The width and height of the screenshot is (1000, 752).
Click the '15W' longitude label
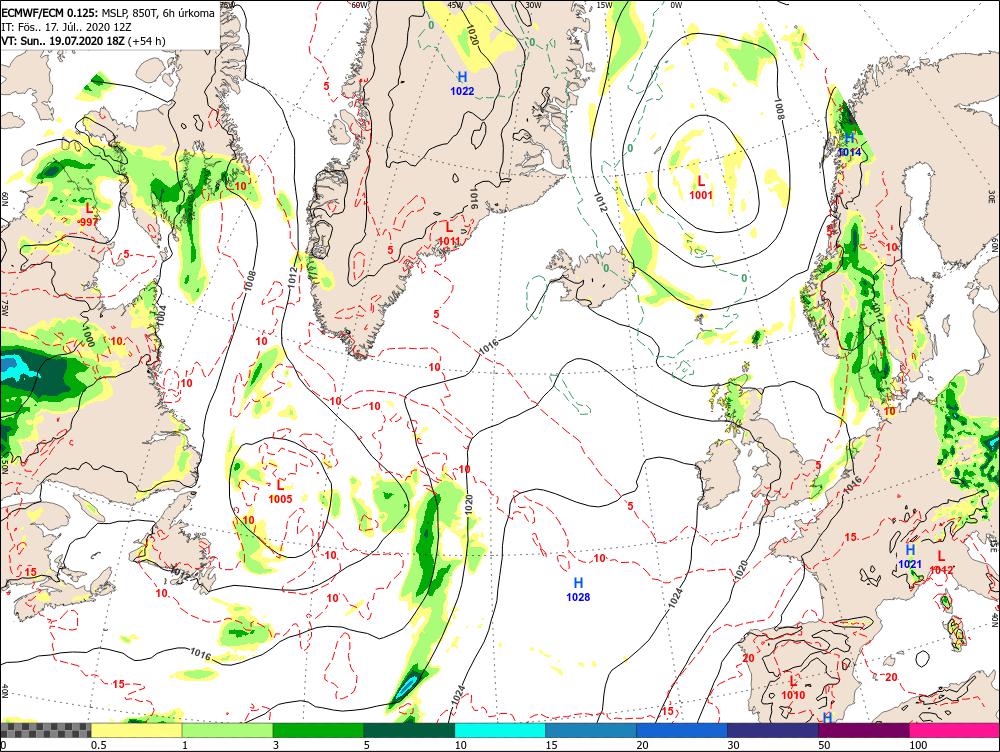[x=604, y=4]
